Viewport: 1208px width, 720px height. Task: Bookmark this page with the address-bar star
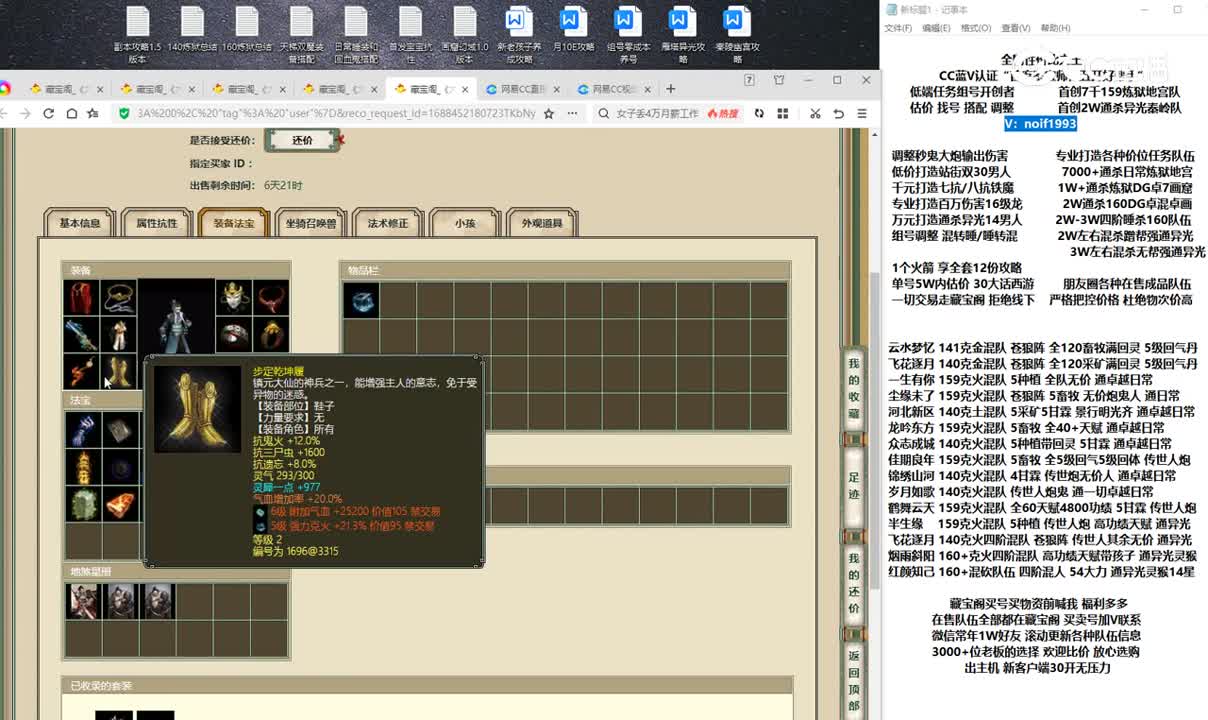(548, 114)
